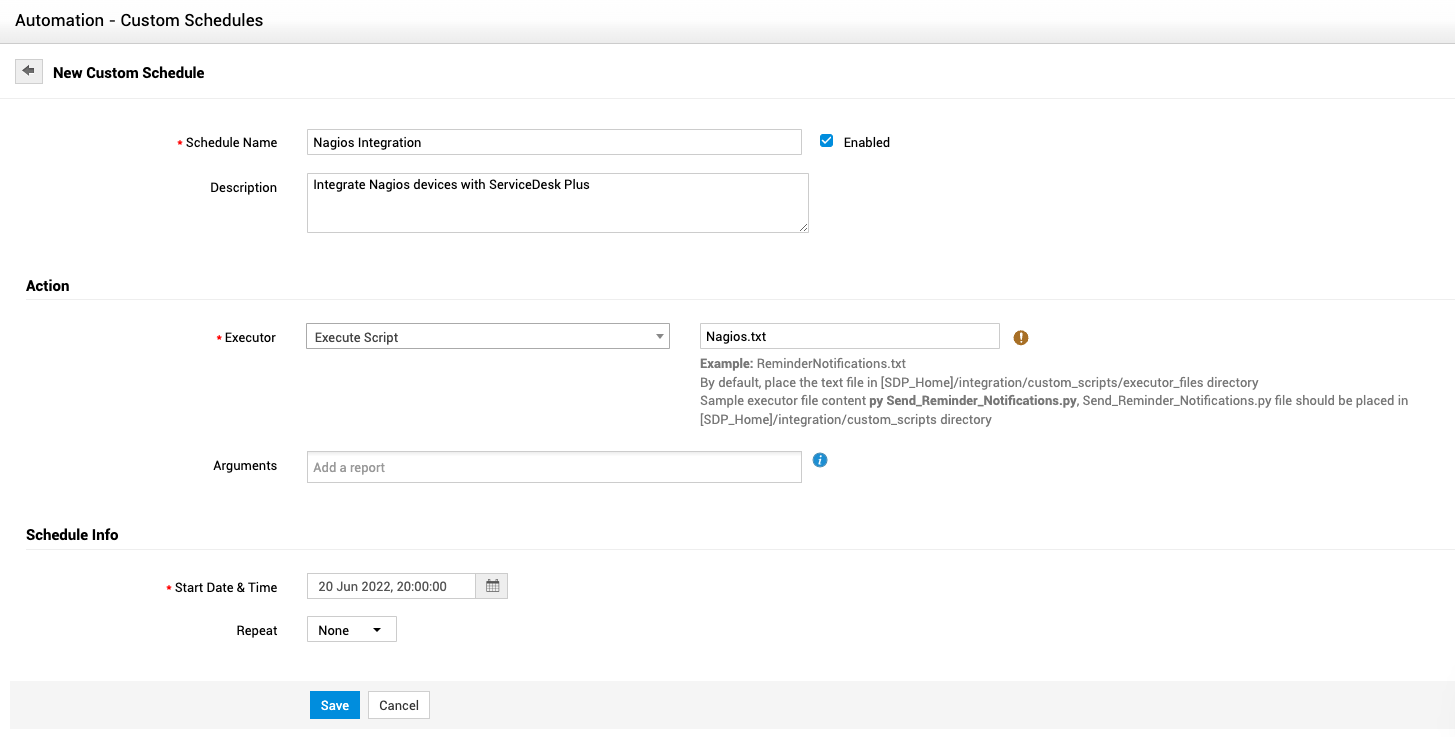Click the Executor label
Image resolution: width=1455 pixels, height=737 pixels.
coord(250,338)
